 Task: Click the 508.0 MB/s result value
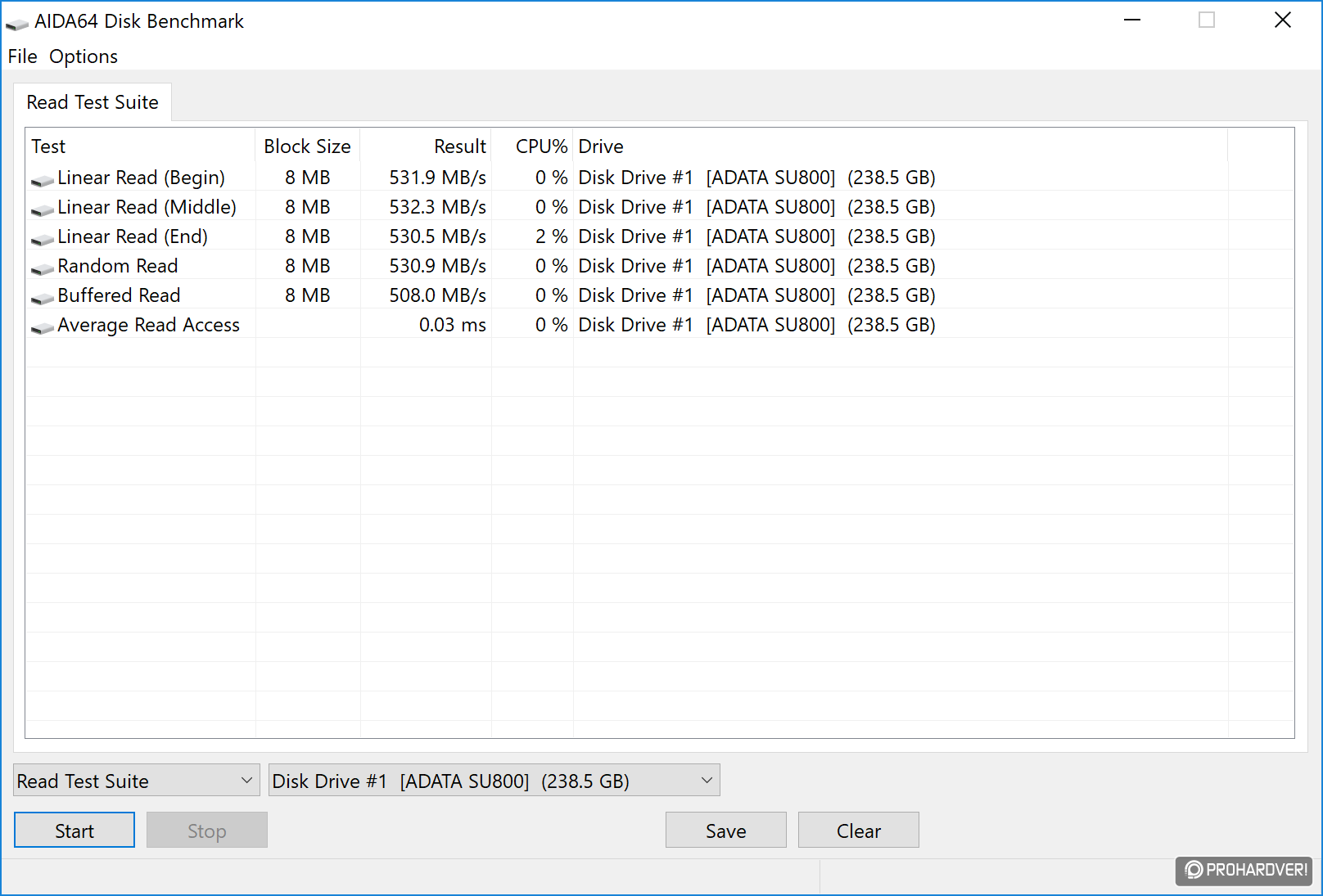437,295
